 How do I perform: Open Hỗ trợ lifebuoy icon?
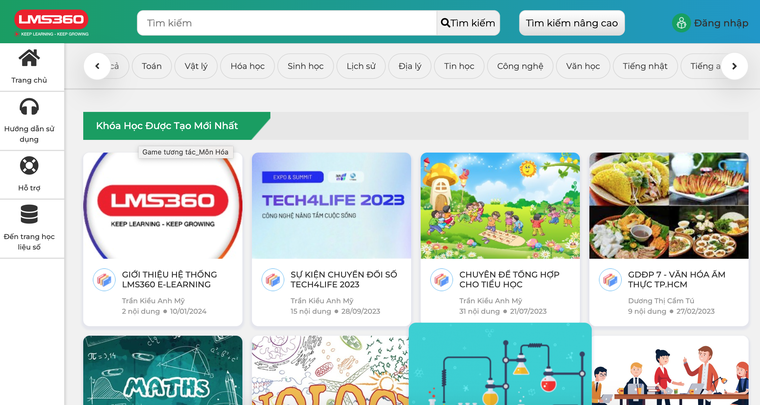coord(29,166)
